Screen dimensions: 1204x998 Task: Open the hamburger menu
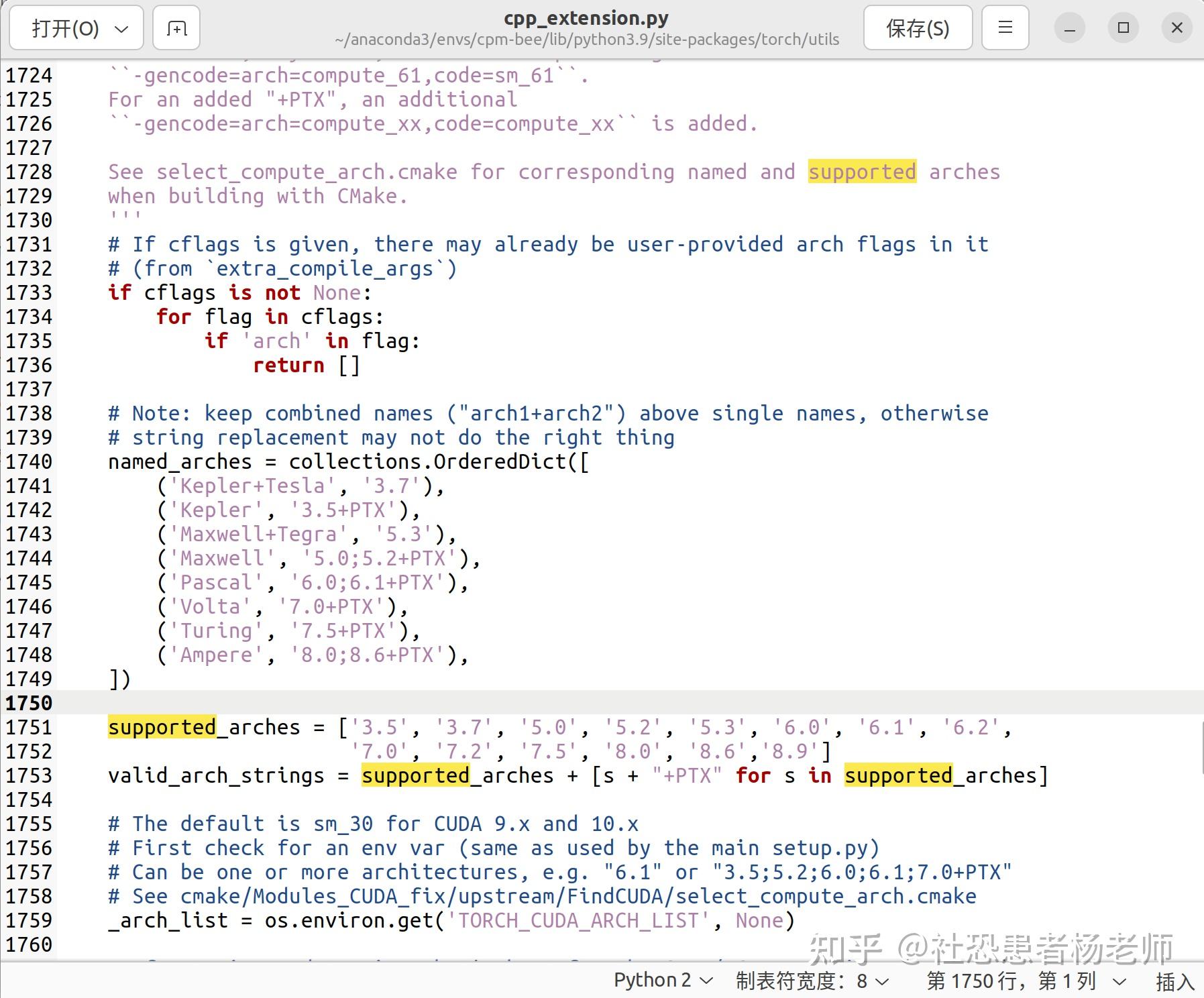[1005, 28]
